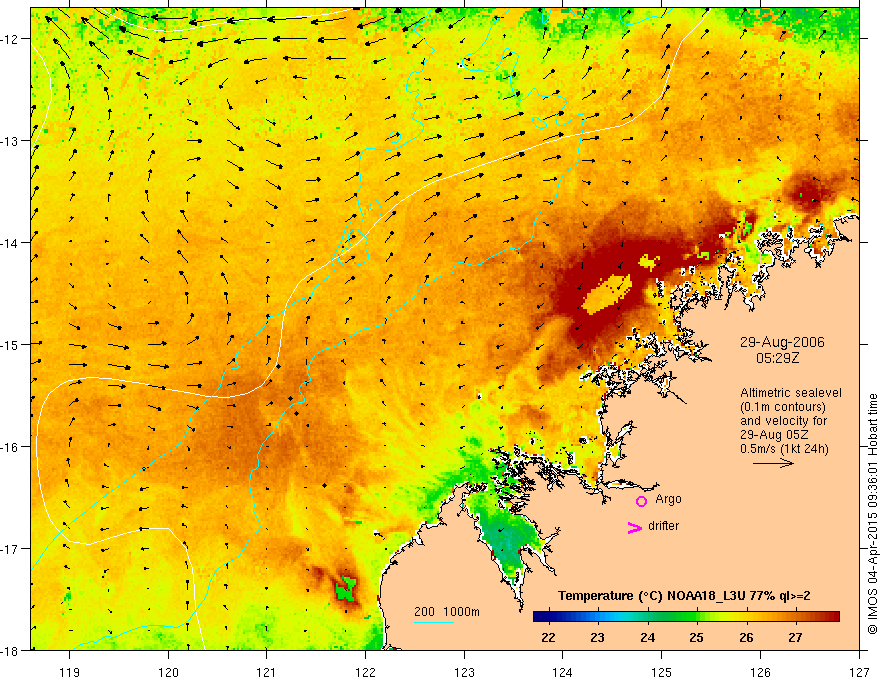Click the magenta Argo circle symbol in legend

click(641, 502)
